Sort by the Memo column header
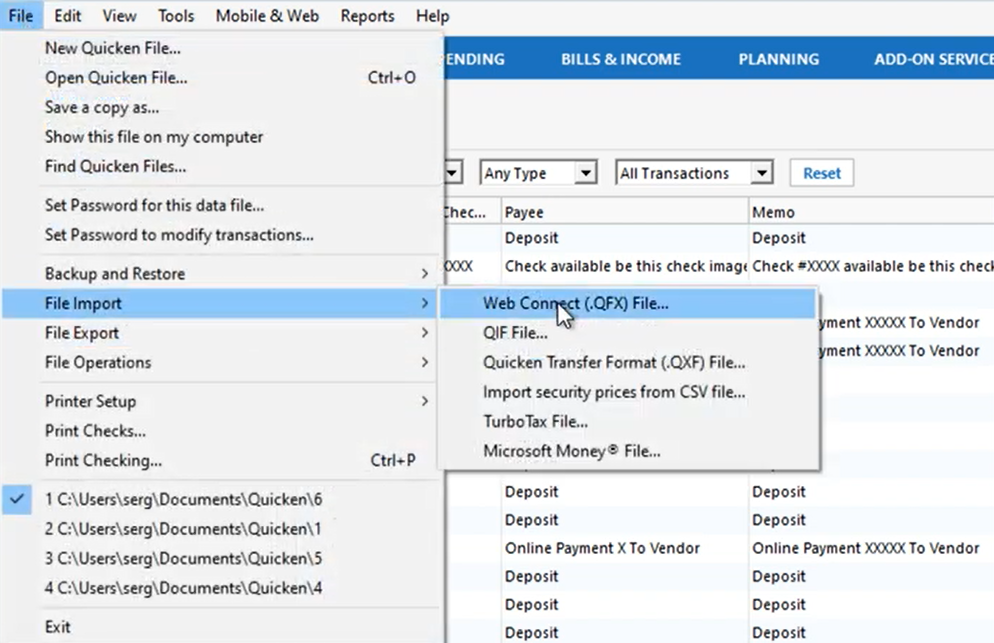 pyautogui.click(x=871, y=212)
